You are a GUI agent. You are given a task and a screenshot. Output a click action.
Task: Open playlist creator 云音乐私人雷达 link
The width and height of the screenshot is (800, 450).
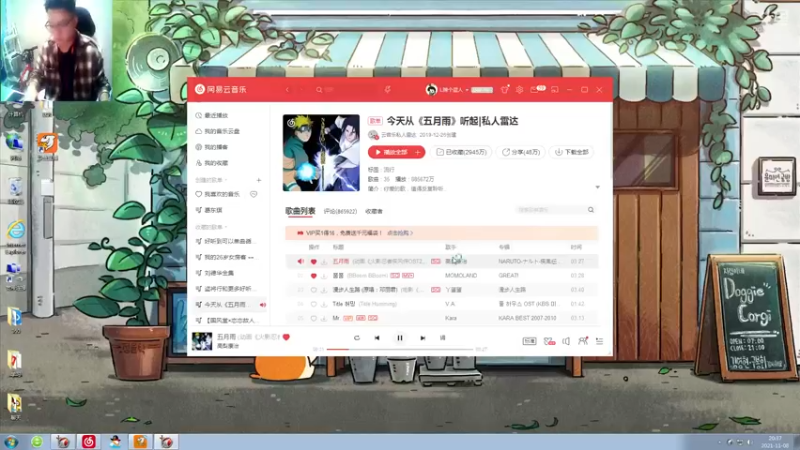[x=398, y=135]
